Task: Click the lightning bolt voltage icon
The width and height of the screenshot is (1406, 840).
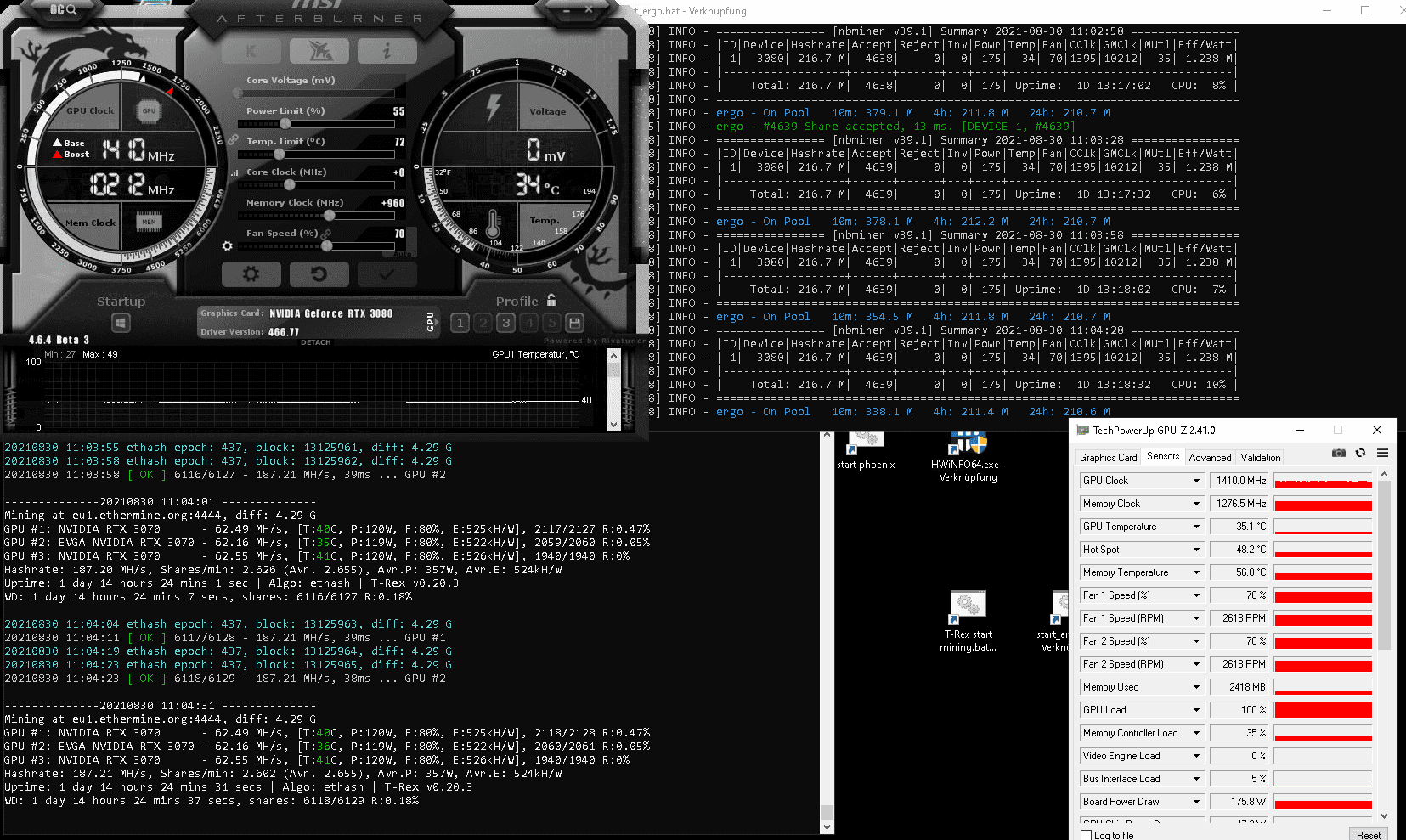Action: click(x=494, y=107)
